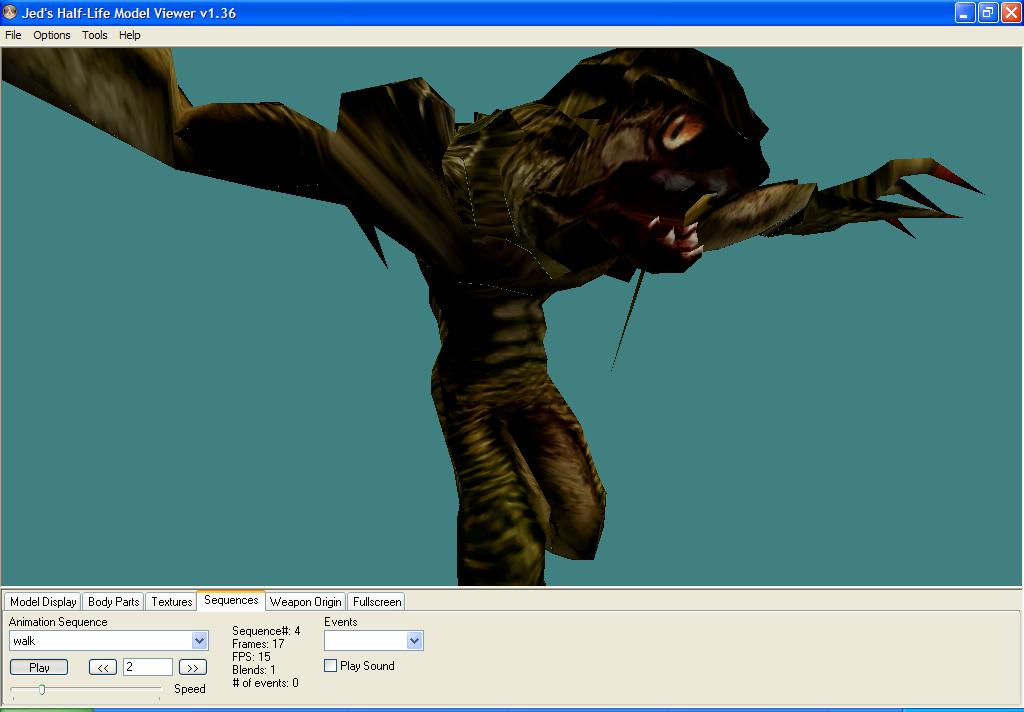Select the Sequences tab
This screenshot has width=1024, height=712.
pyautogui.click(x=231, y=600)
